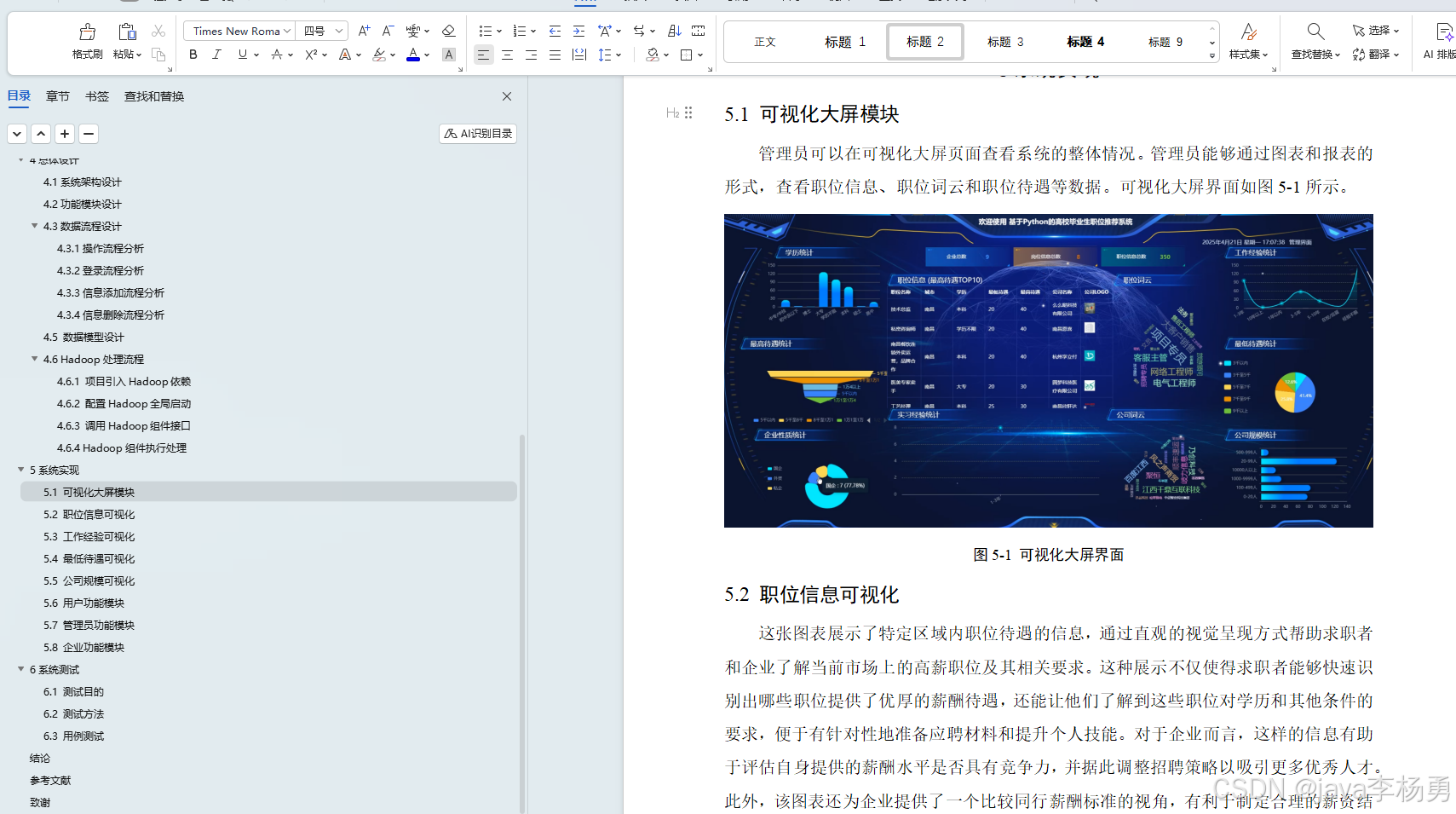Viewport: 1456px width, 814px height.
Task: Click the 查找替换 magnifier icon
Action: 1315,32
